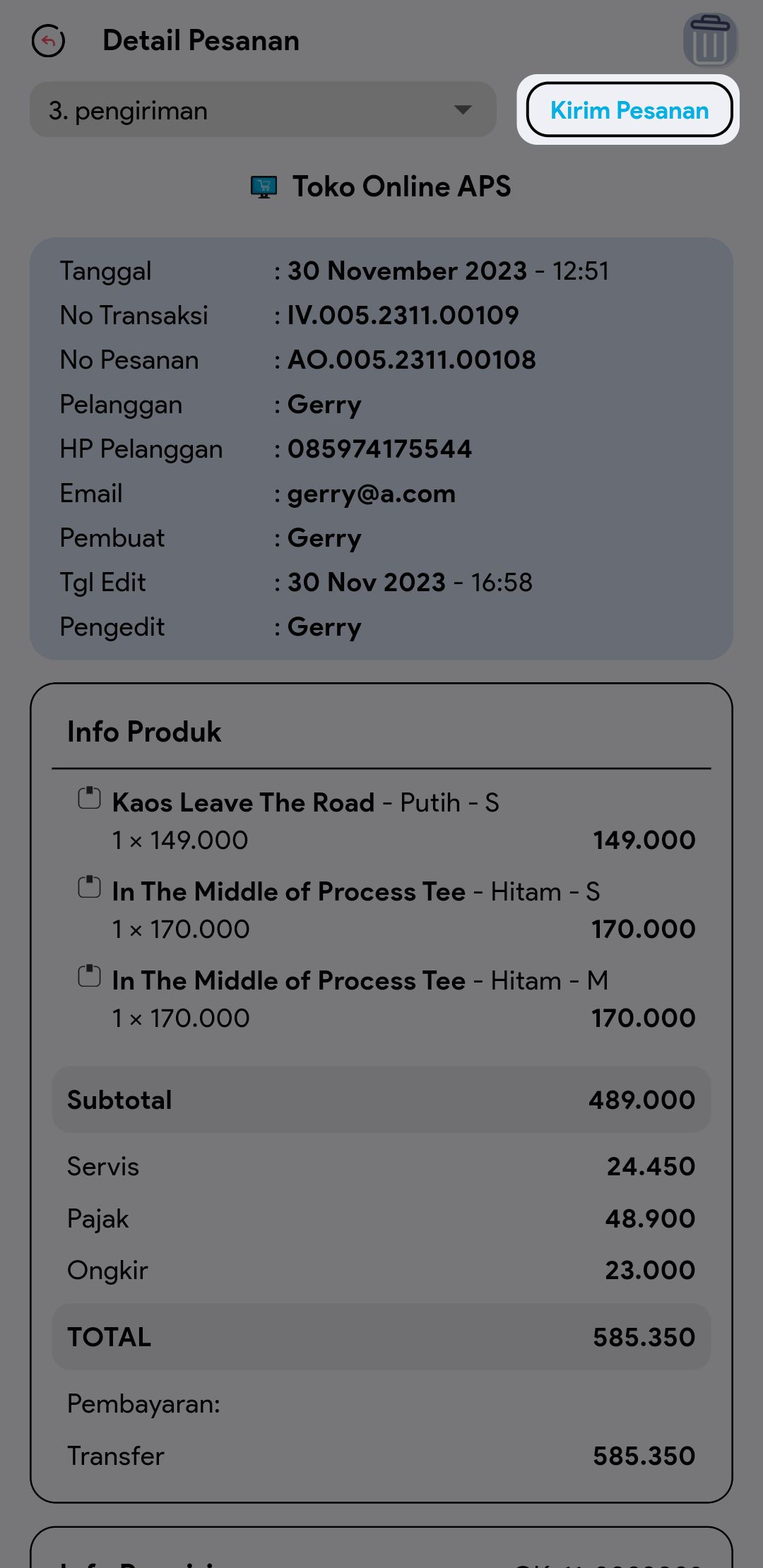The width and height of the screenshot is (763, 1568).
Task: Expand status list via dropdown arrow
Action: 463,110
